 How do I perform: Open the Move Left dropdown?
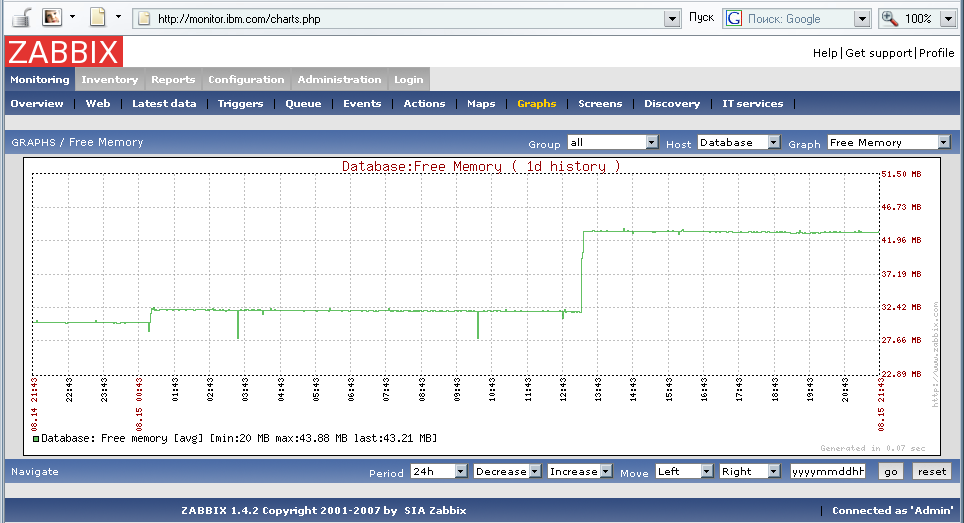[707, 471]
